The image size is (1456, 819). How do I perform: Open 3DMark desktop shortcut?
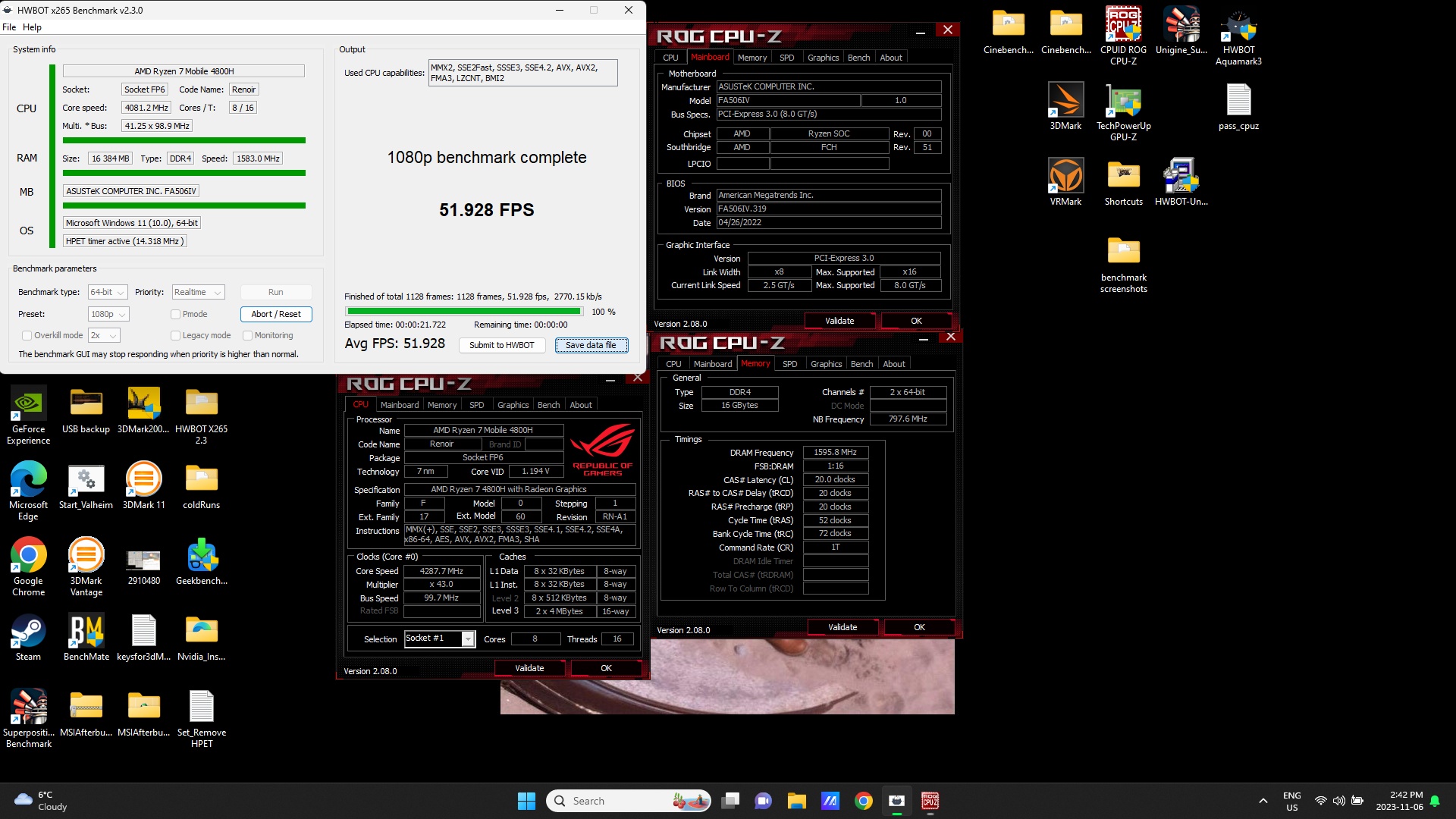[x=1065, y=107]
